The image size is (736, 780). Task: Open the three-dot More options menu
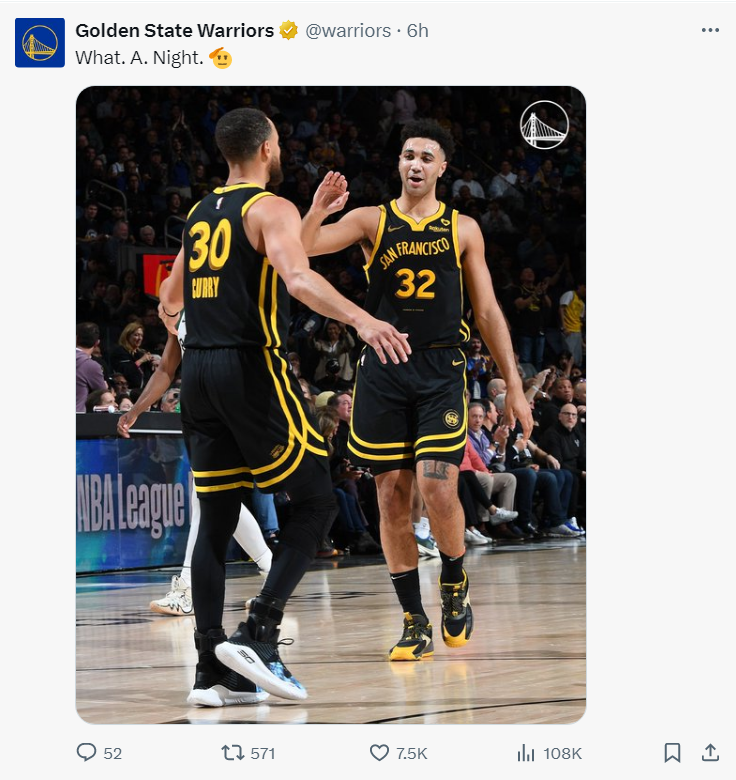coord(710,30)
